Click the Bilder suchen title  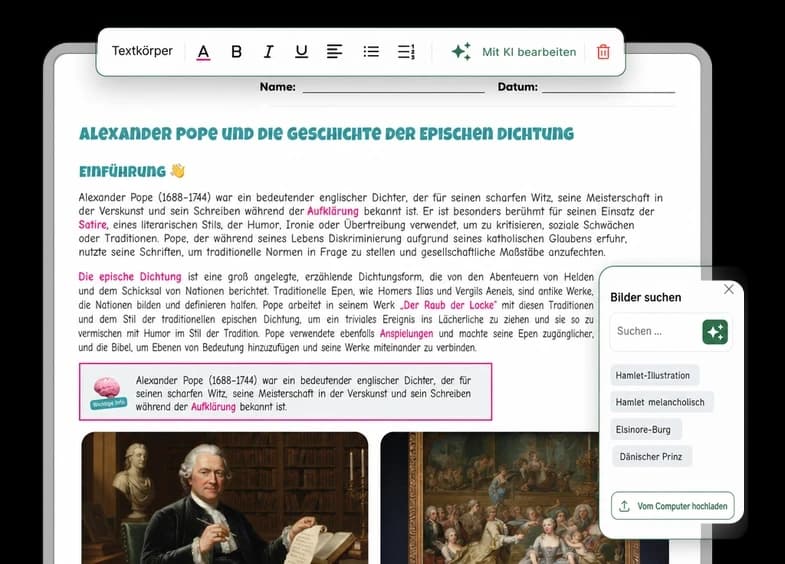[x=645, y=298]
